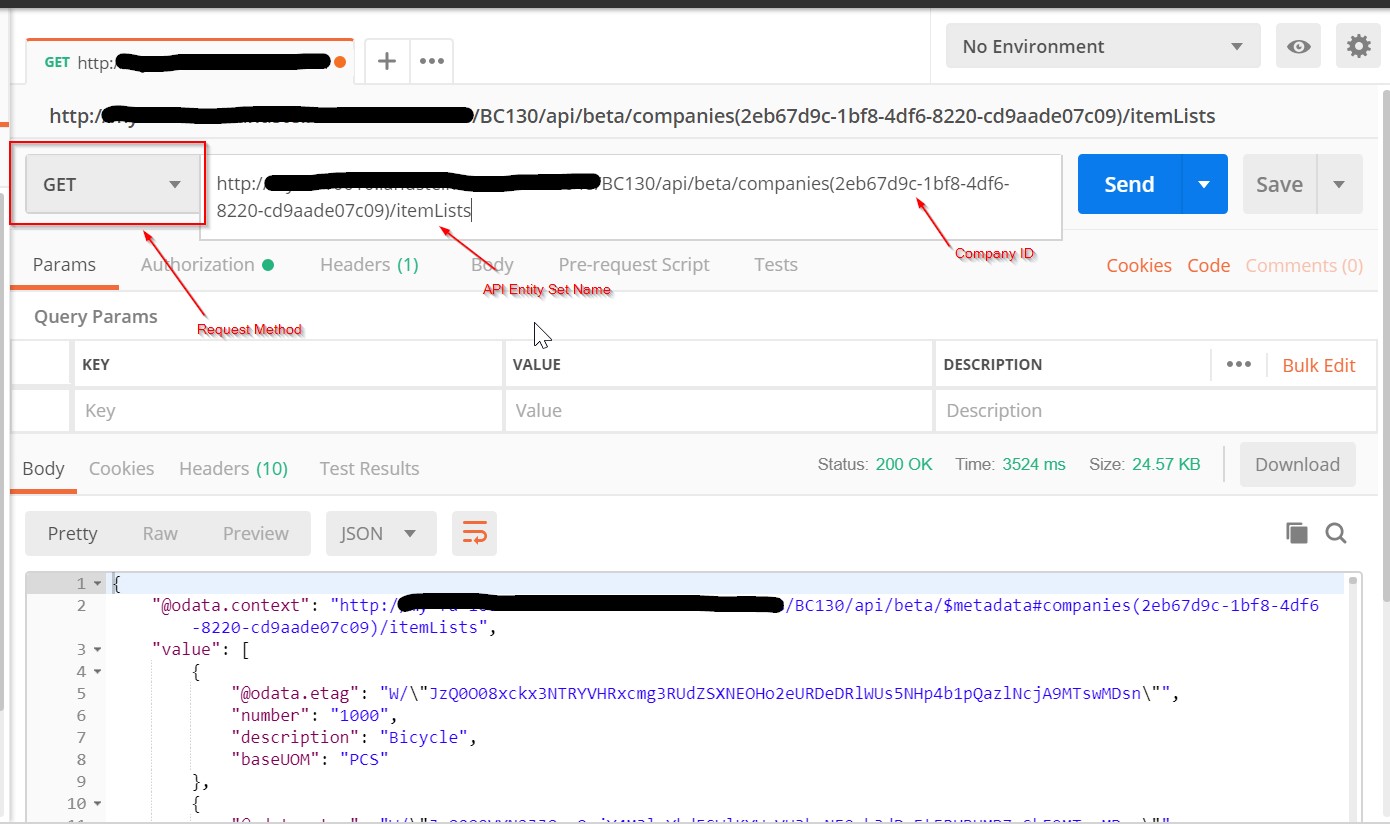Open the GET request method dropdown
Viewport: 1390px width, 824px height.
click(x=112, y=185)
